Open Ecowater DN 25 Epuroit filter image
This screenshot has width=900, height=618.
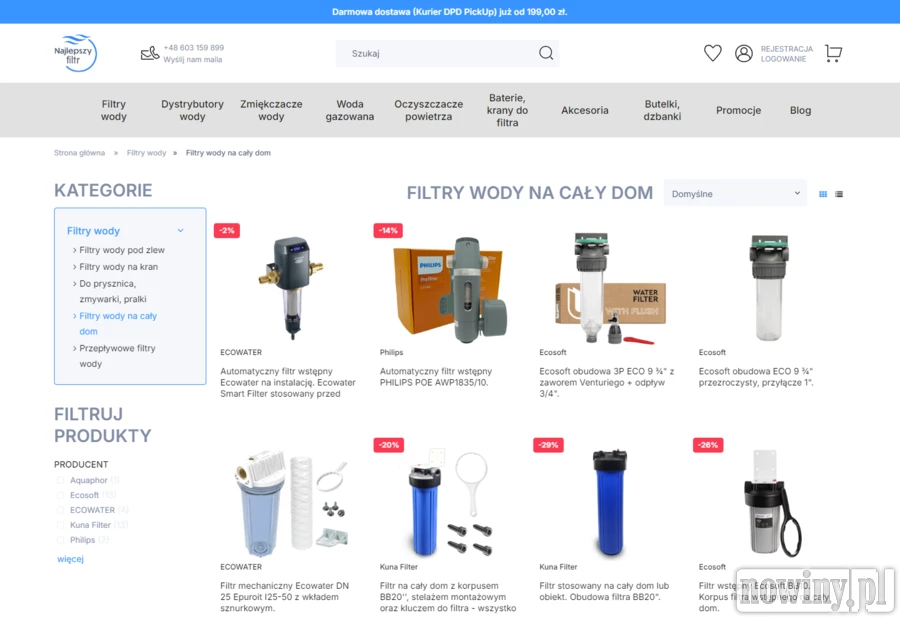pos(292,503)
